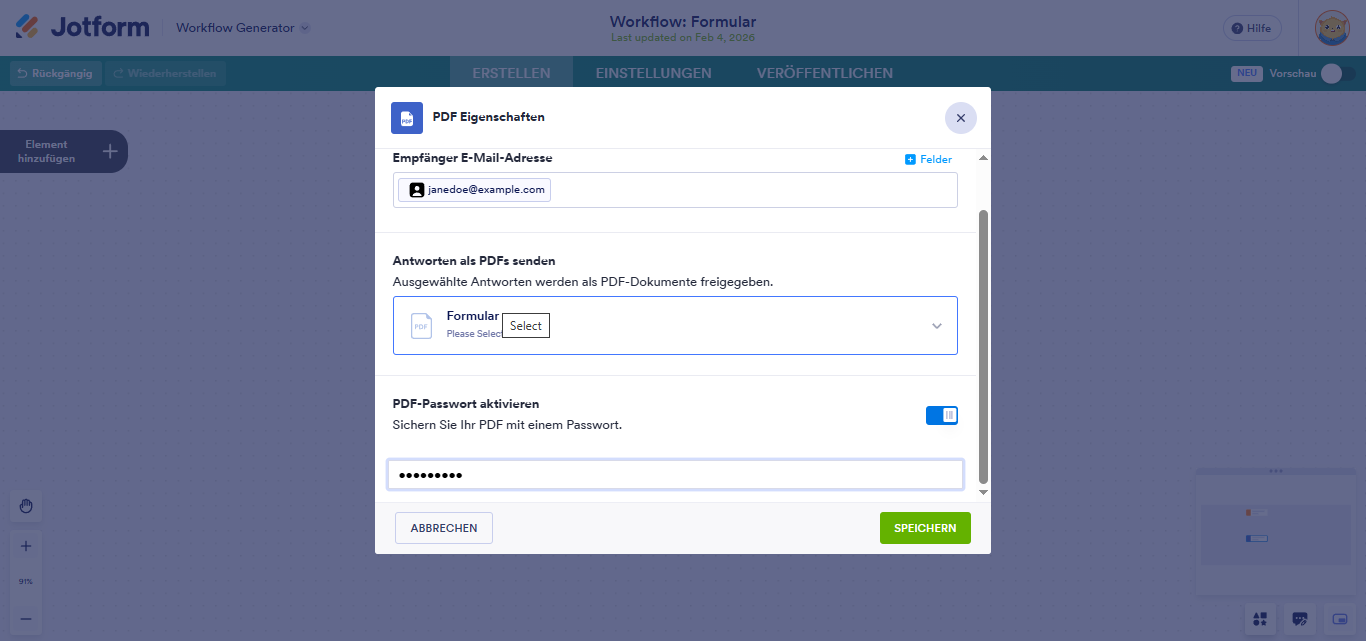
Task: Click the PDF password input field
Action: tap(675, 474)
